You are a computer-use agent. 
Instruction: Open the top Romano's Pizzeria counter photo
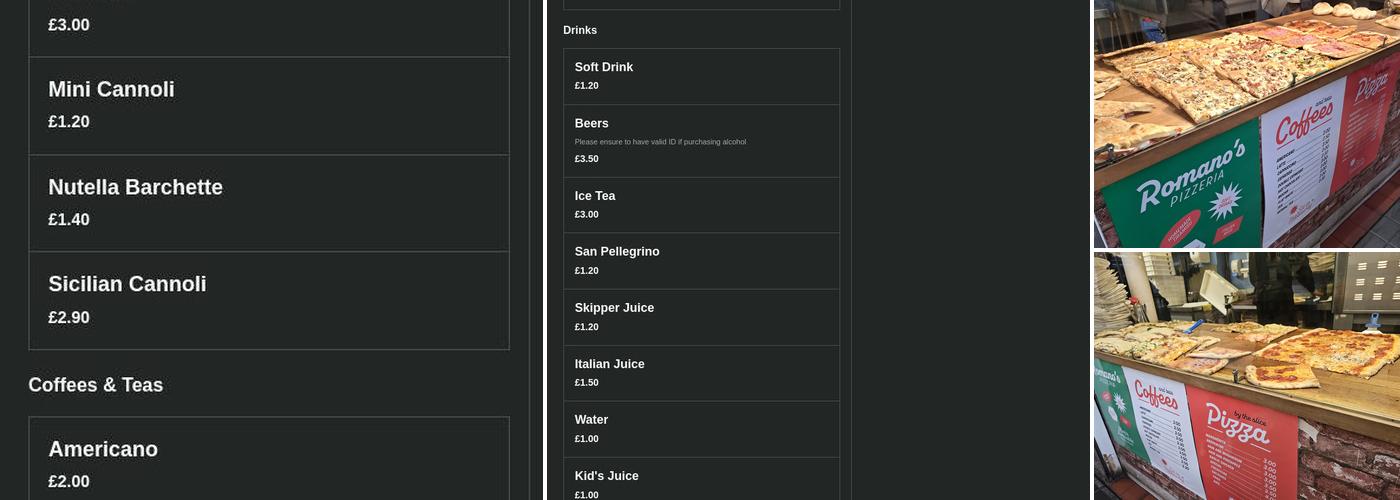click(1246, 123)
